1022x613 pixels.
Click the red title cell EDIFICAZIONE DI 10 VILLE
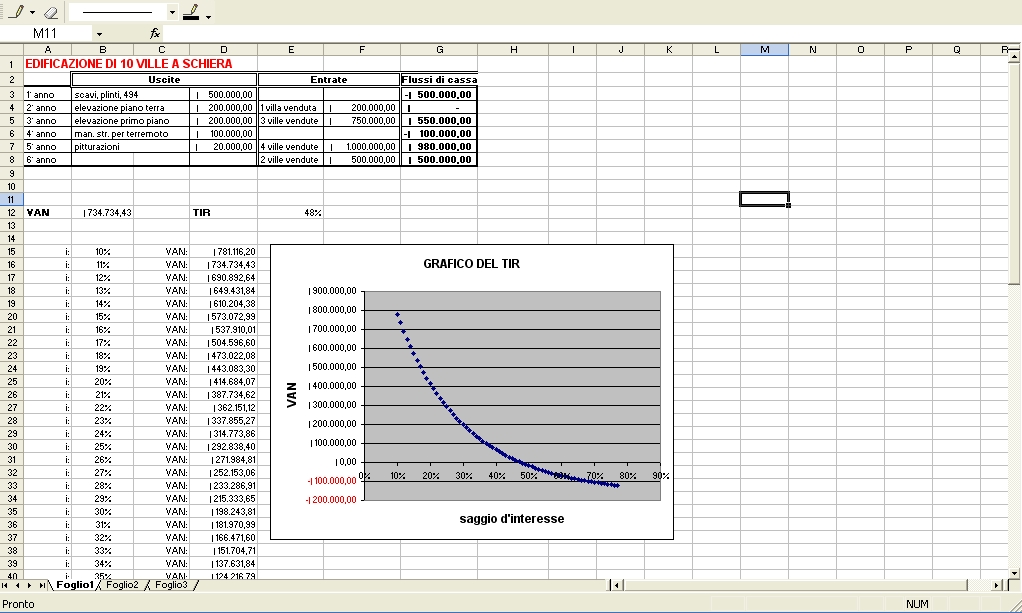(x=128, y=64)
